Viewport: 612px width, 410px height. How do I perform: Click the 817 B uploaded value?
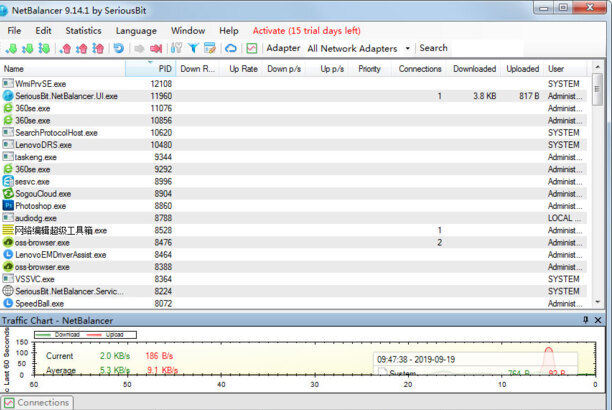[x=529, y=96]
